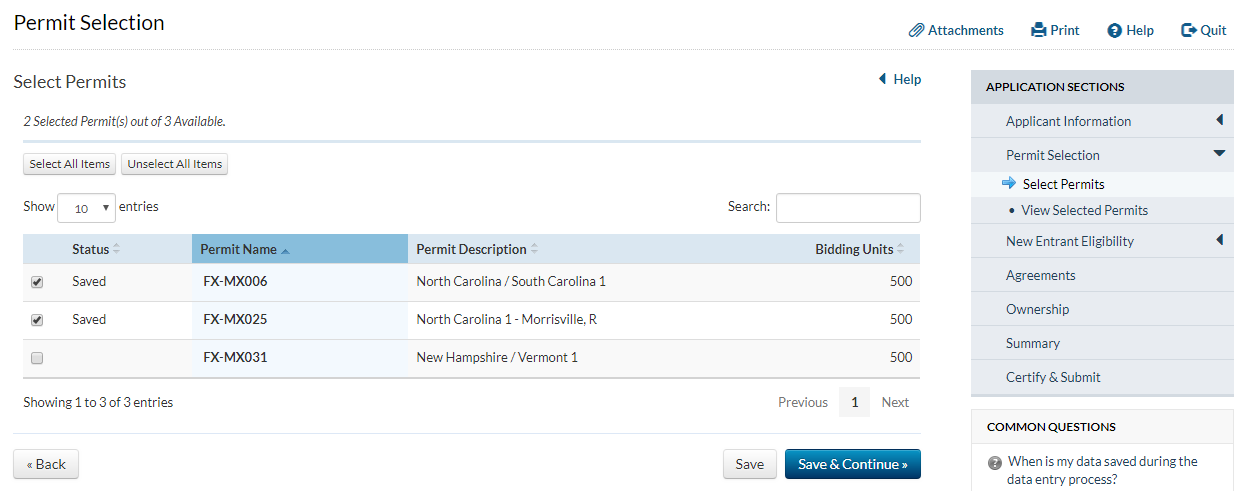Open the Show entries count dropdown
The image size is (1237, 491).
tap(86, 208)
